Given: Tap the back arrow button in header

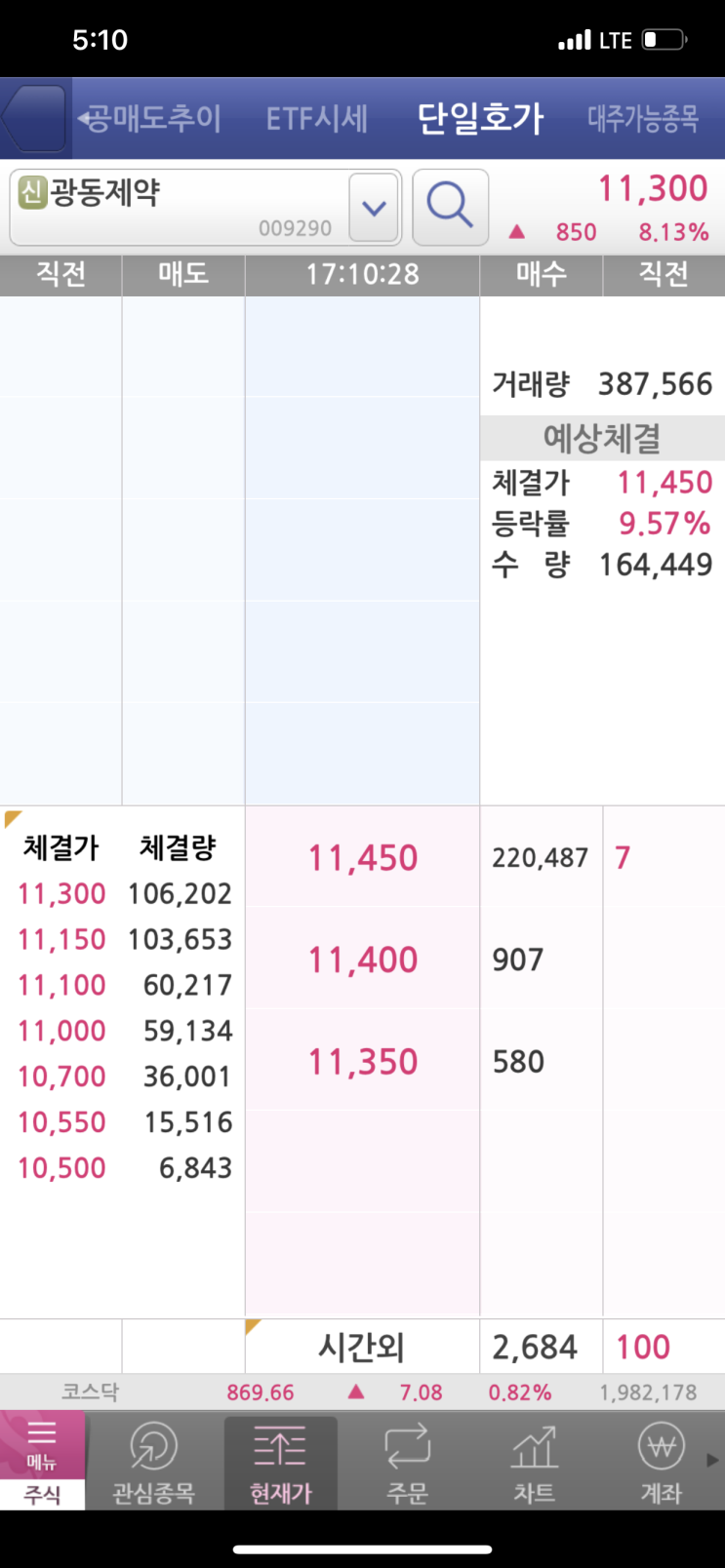Looking at the screenshot, I should pyautogui.click(x=34, y=118).
